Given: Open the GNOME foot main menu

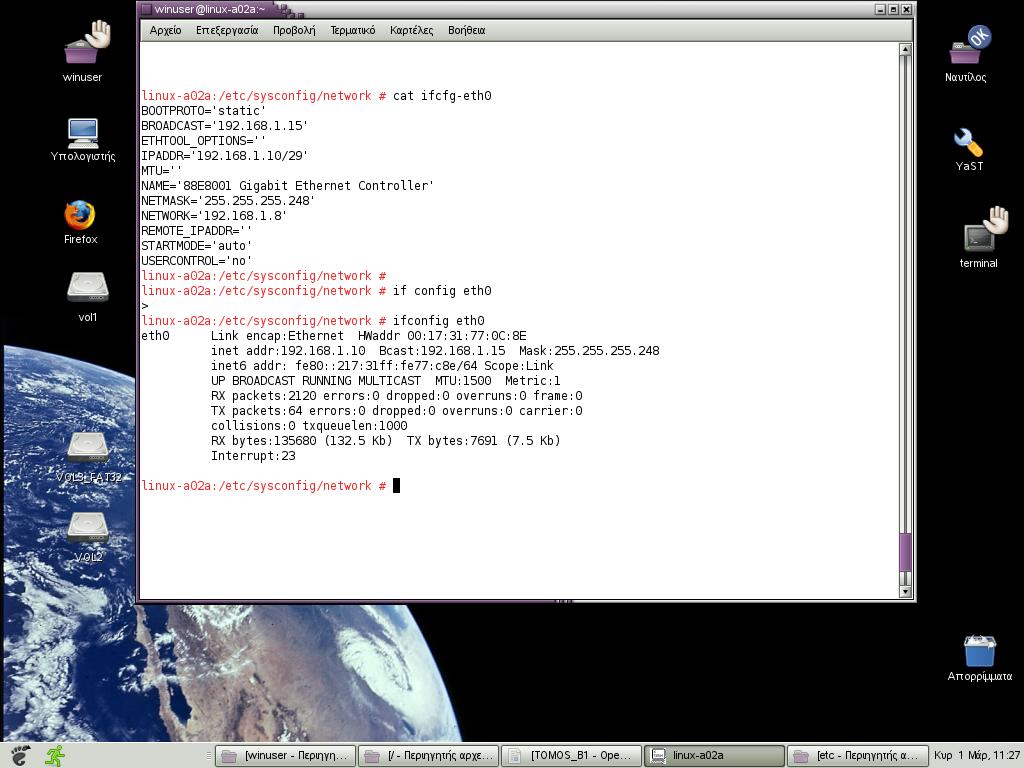Looking at the screenshot, I should pos(20,756).
